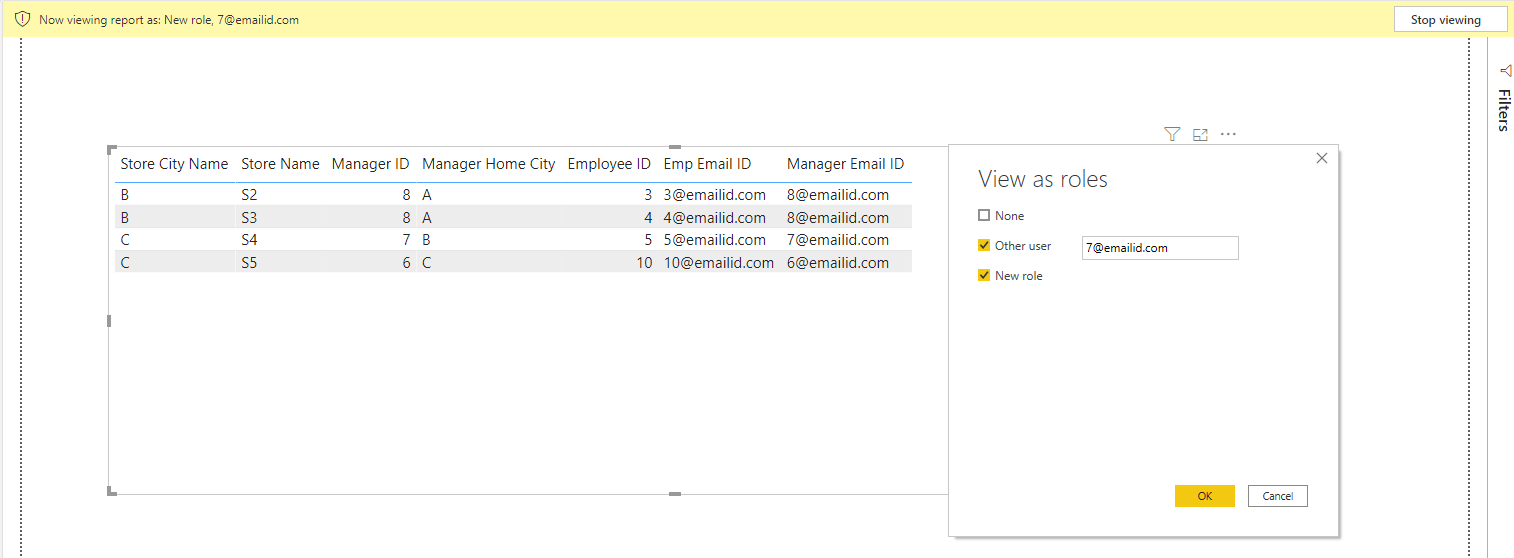
Task: Cancel the View as roles dialog
Action: click(1278, 496)
